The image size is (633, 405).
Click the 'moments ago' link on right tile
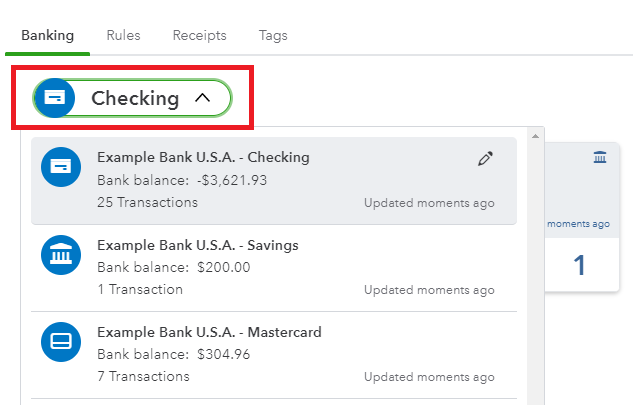(579, 224)
